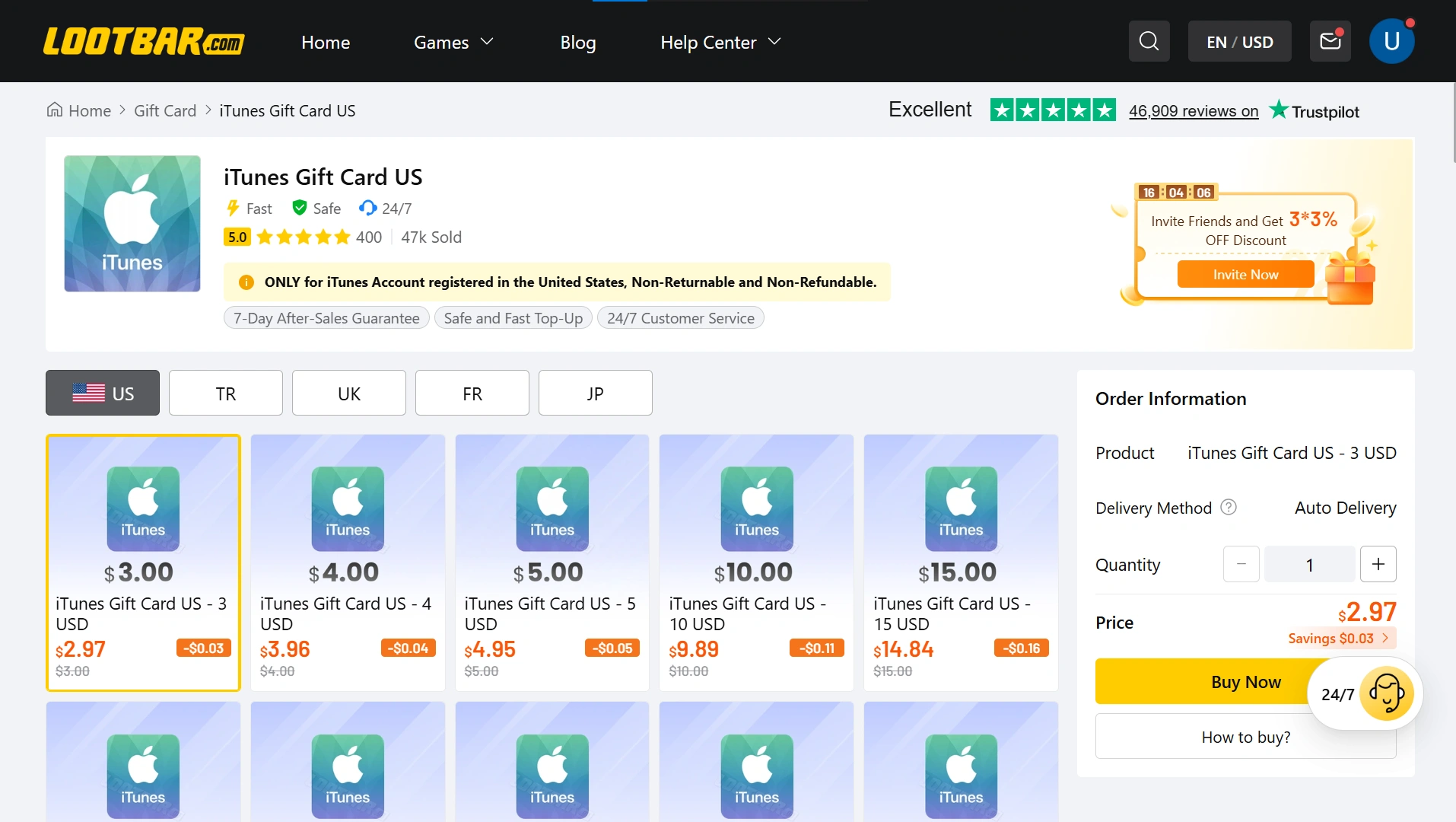Viewport: 1456px width, 822px height.
Task: Expand the Games dropdown menu
Action: point(453,42)
